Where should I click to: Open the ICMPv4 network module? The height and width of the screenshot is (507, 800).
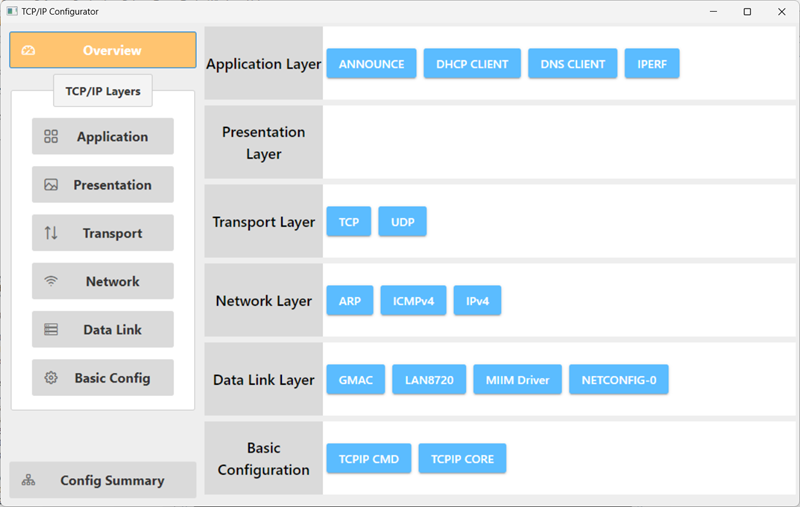point(413,301)
